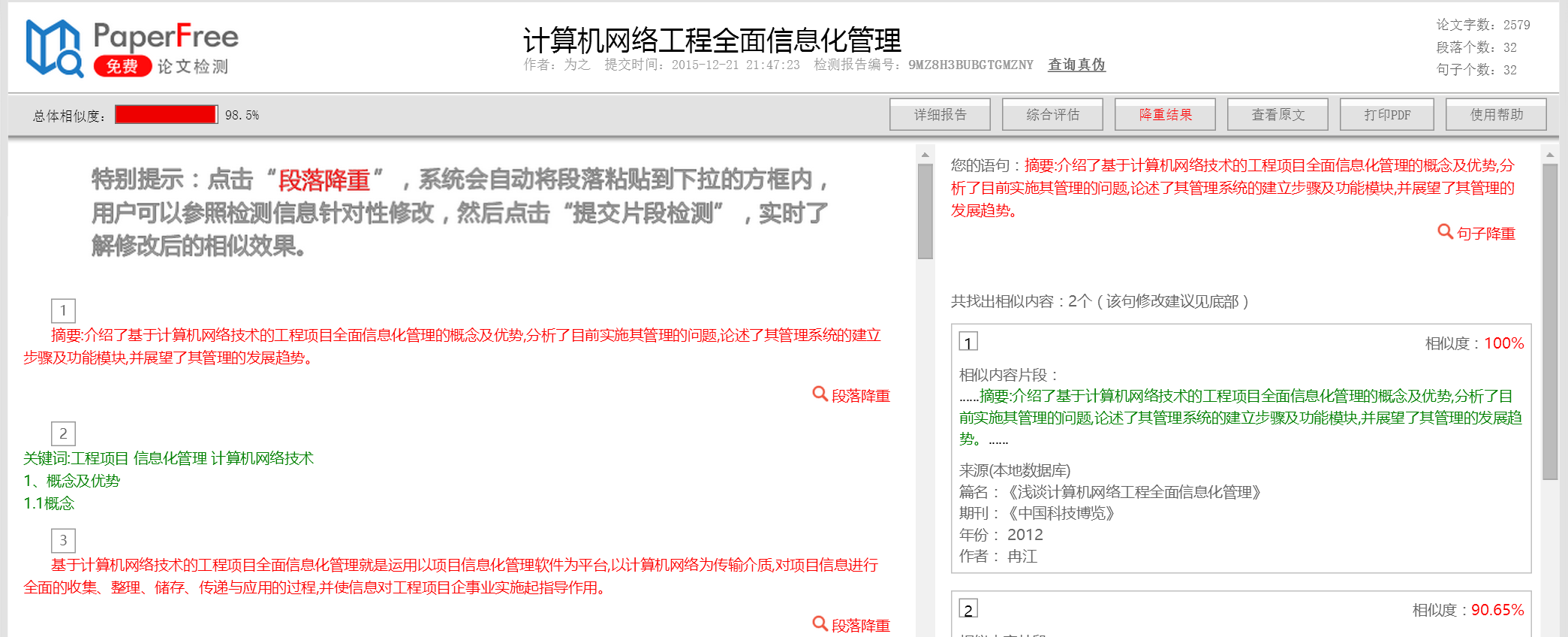Click the 共找出相似内容:2个 summary line

click(1100, 301)
